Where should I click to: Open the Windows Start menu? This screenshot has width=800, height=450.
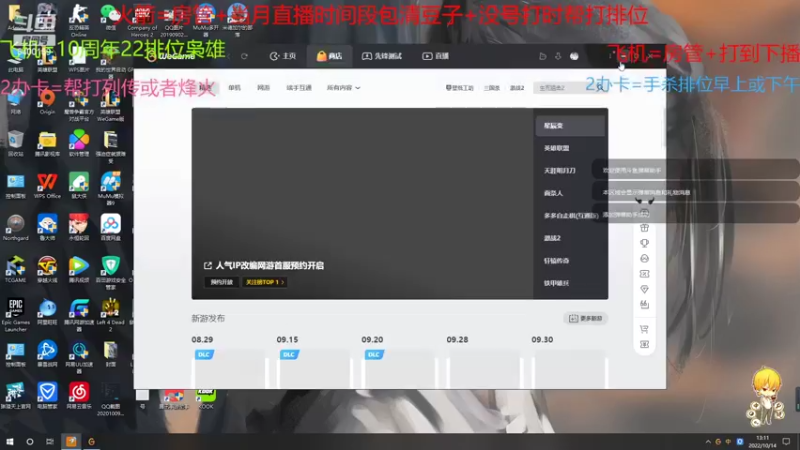coord(9,442)
